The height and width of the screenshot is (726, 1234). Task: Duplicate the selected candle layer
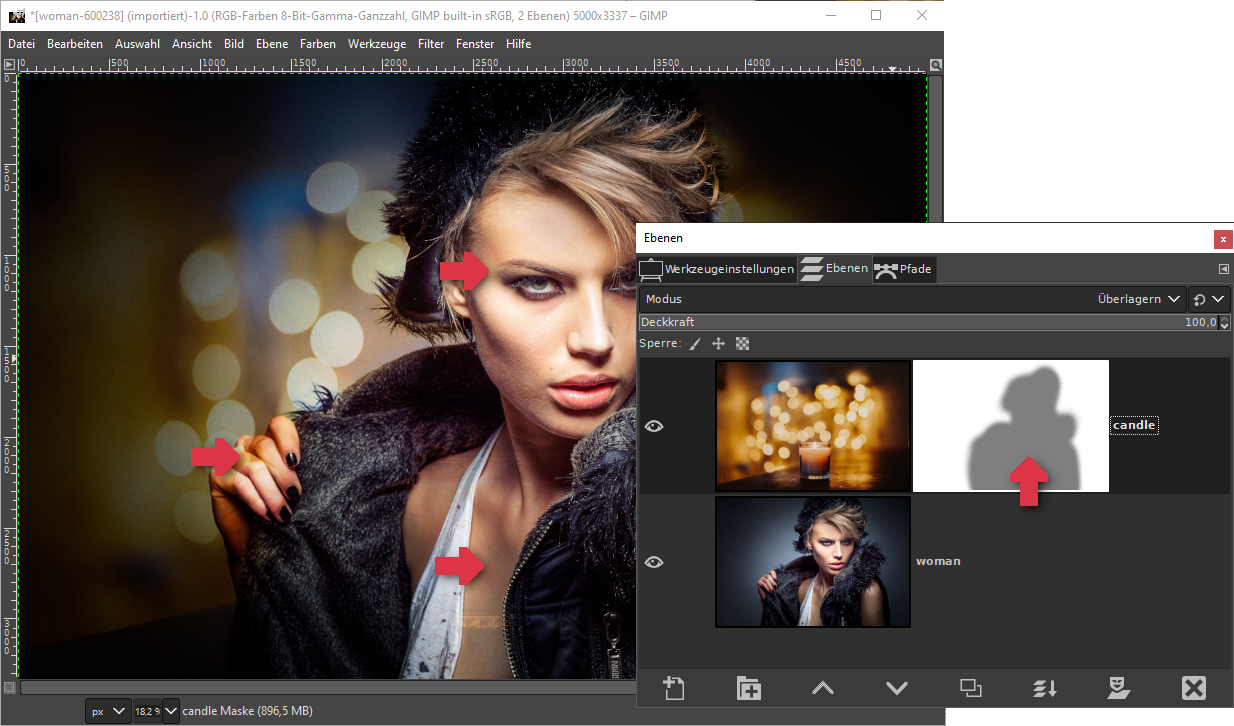pyautogui.click(x=971, y=688)
